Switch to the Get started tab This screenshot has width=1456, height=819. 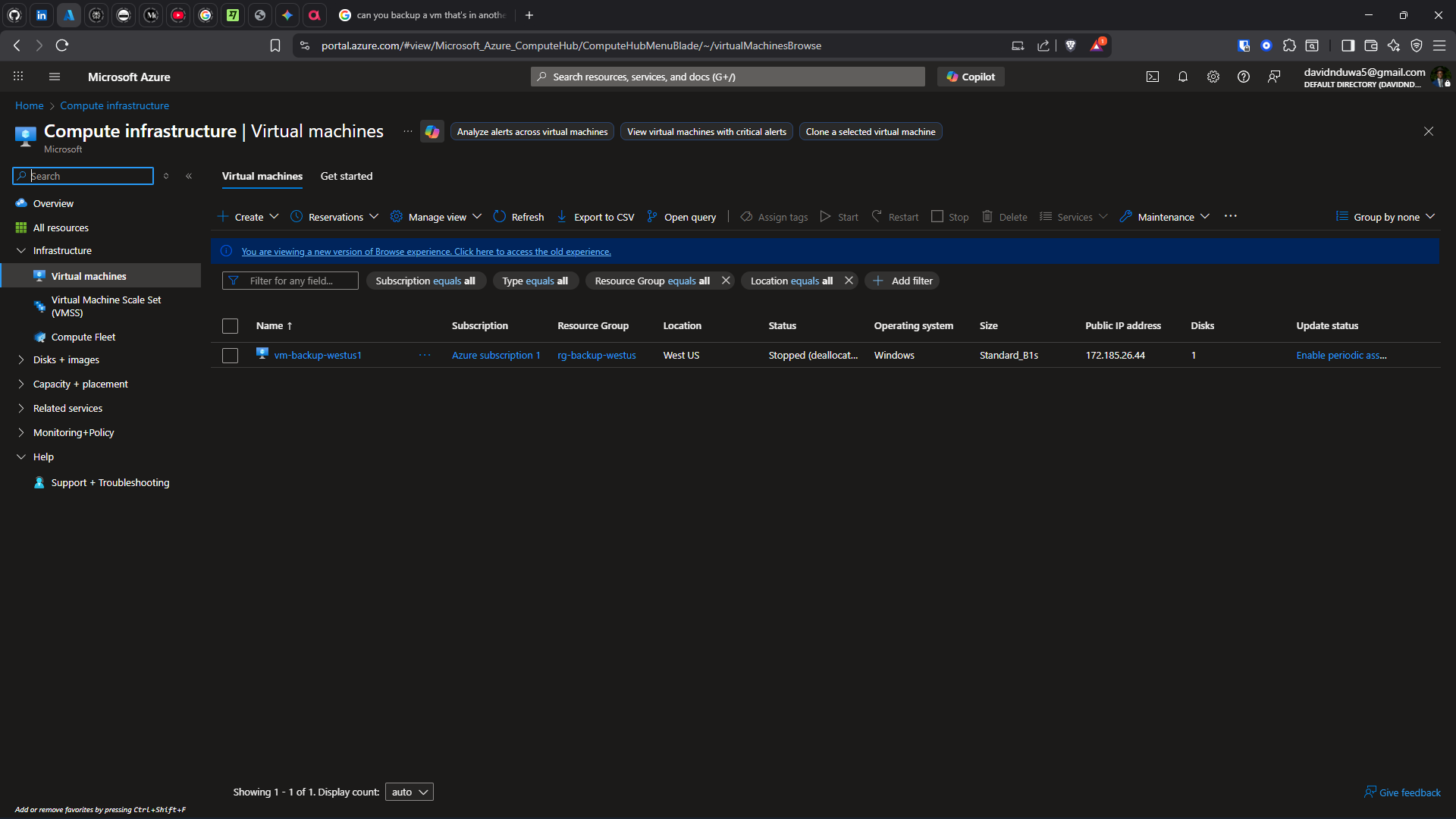(347, 176)
